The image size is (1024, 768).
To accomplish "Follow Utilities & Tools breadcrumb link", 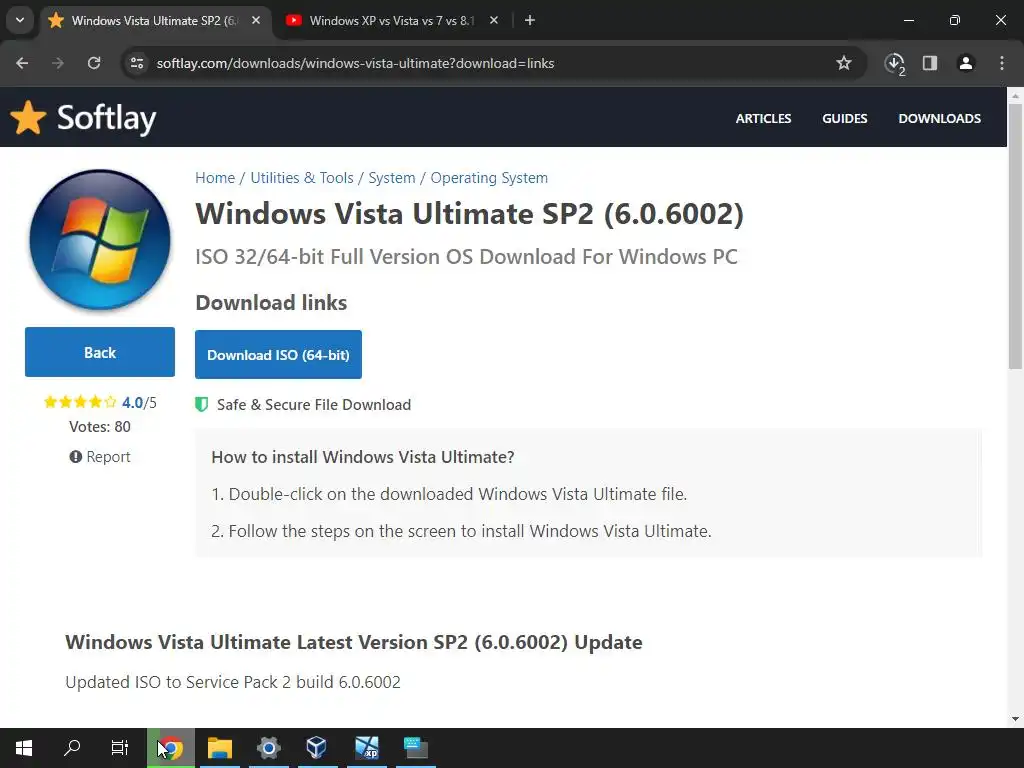I will point(302,178).
